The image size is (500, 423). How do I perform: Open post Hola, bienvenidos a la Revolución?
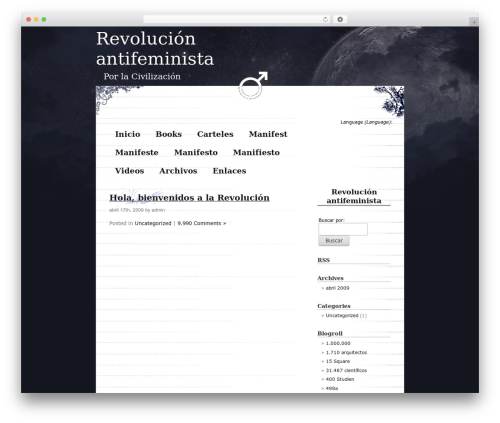(x=189, y=198)
